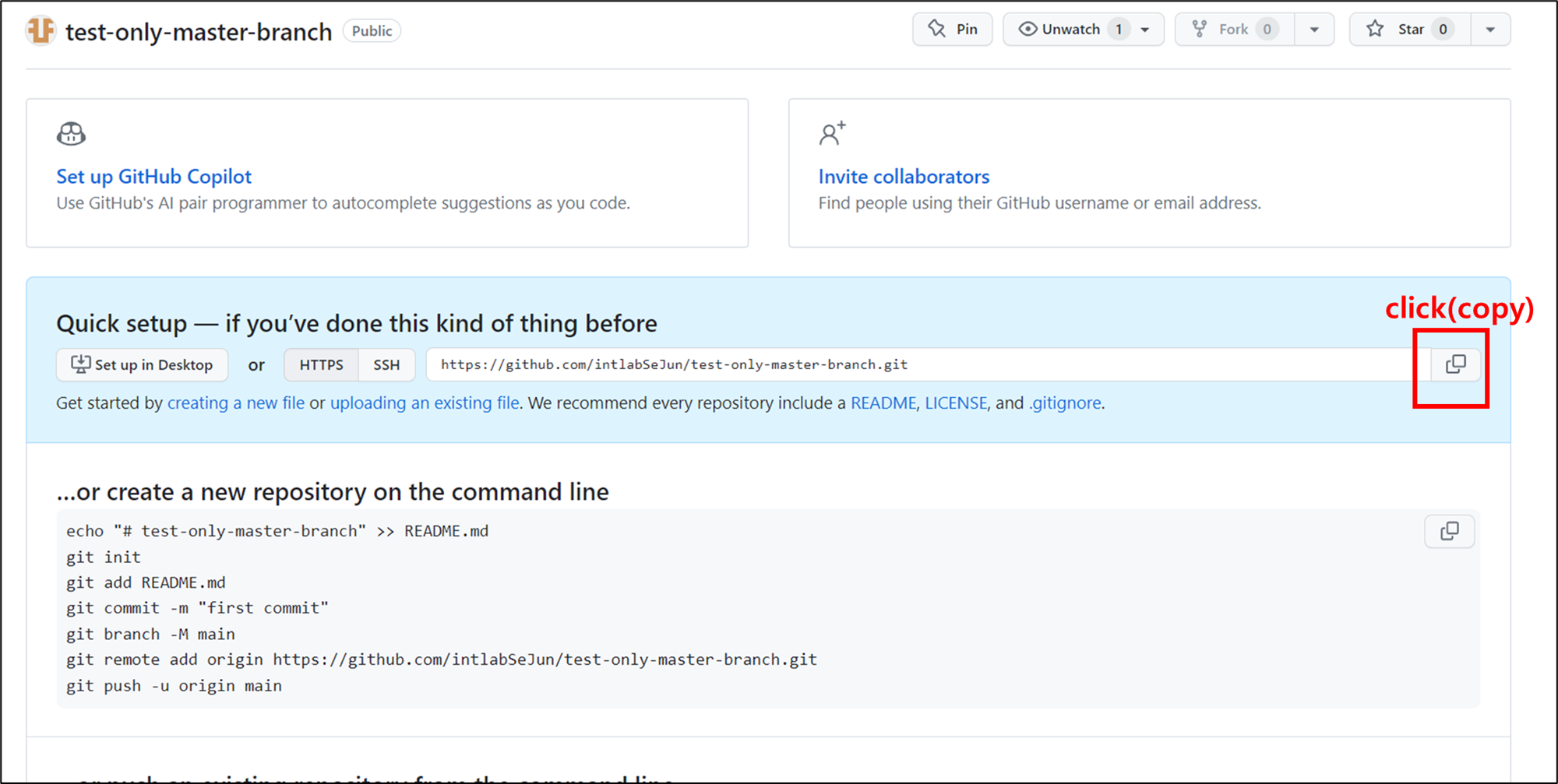This screenshot has width=1558, height=784.
Task: Click the repository URL text field
Action: point(929,364)
